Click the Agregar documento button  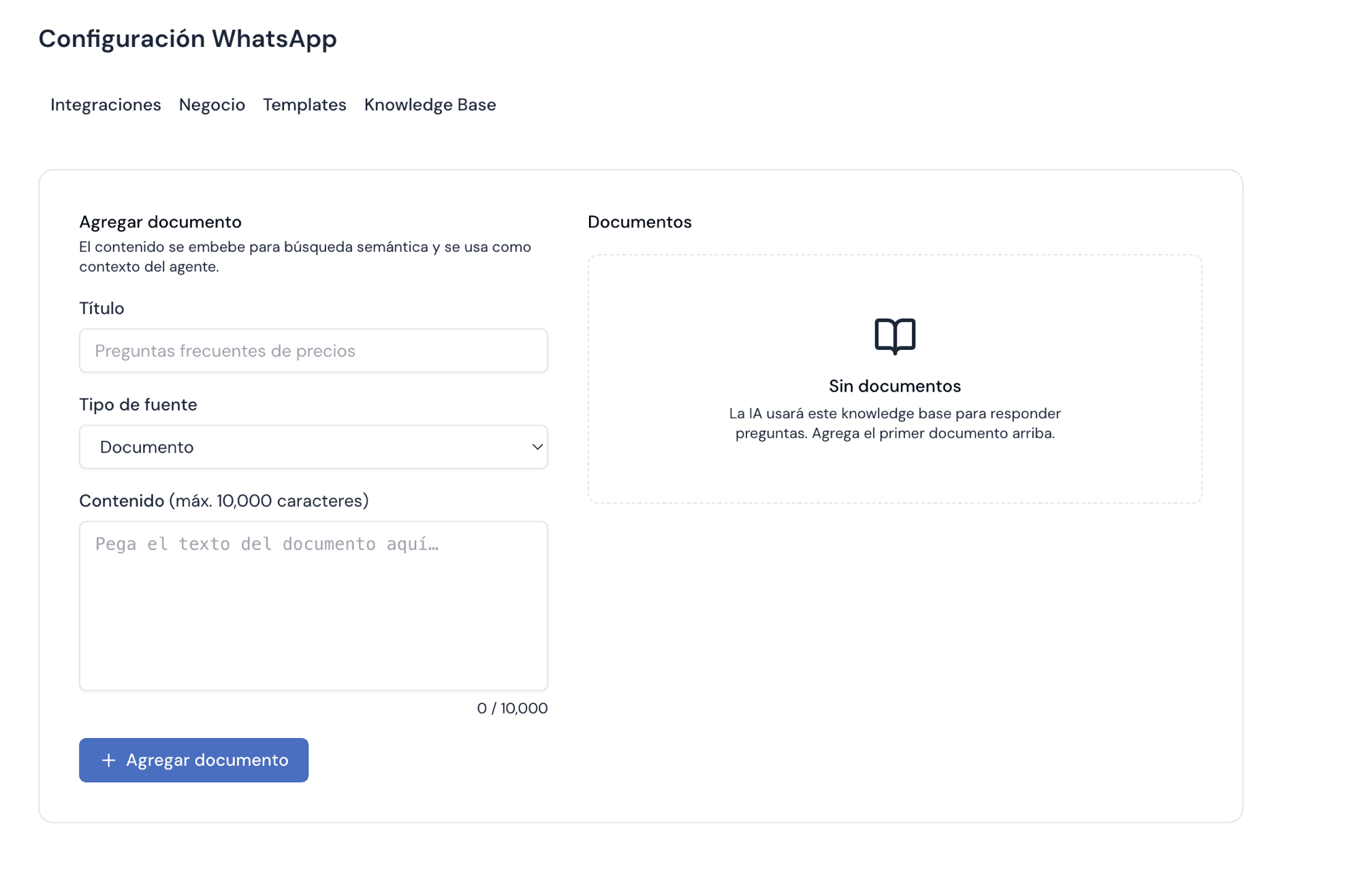tap(193, 760)
